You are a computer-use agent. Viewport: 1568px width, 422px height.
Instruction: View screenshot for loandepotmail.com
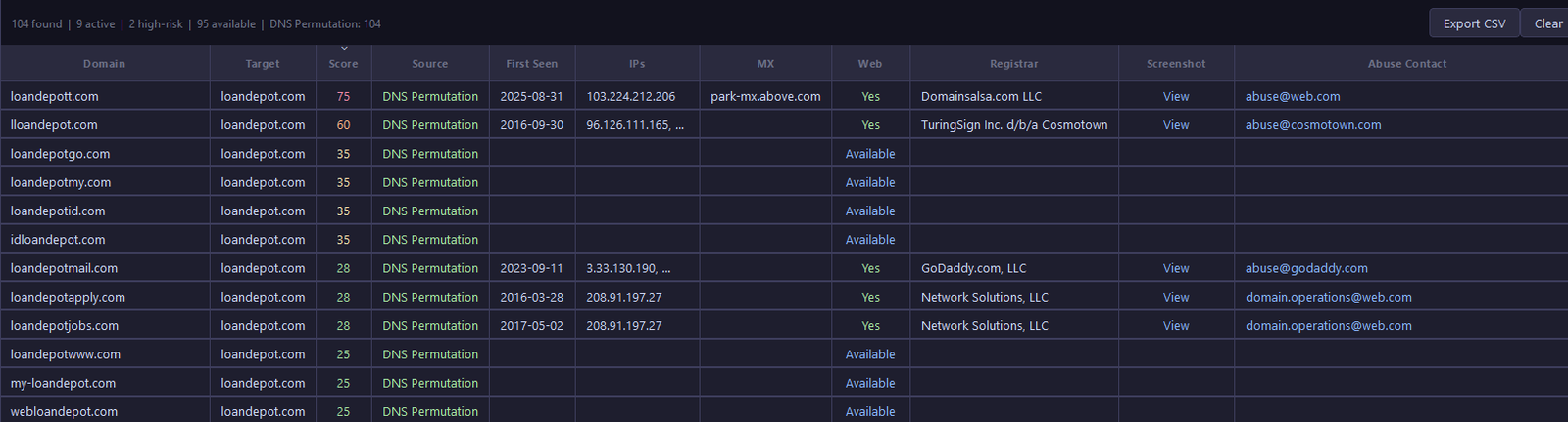pos(1176,268)
